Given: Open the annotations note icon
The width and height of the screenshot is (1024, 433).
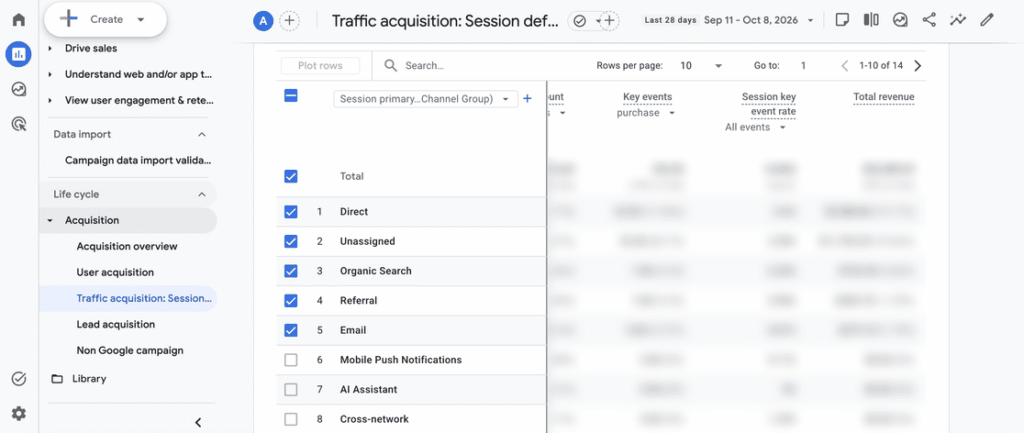Looking at the screenshot, I should (842, 20).
